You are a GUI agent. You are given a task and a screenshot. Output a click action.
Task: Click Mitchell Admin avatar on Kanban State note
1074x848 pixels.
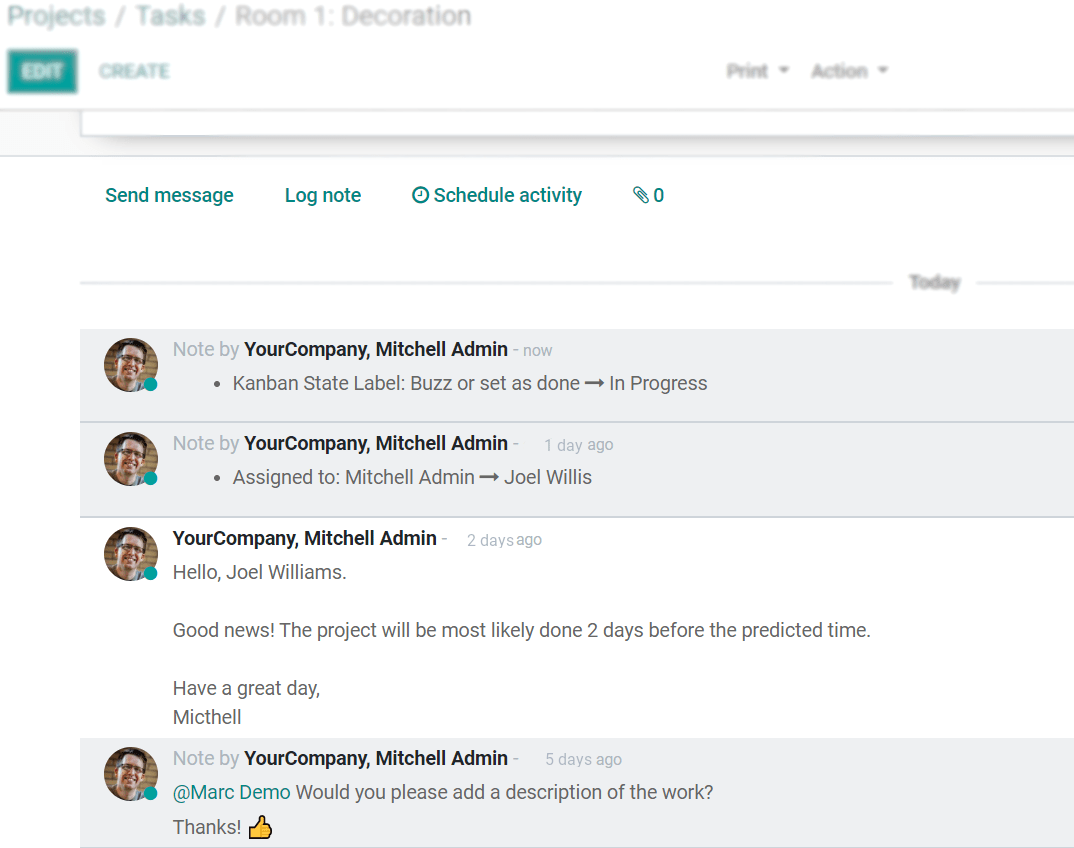click(x=131, y=364)
